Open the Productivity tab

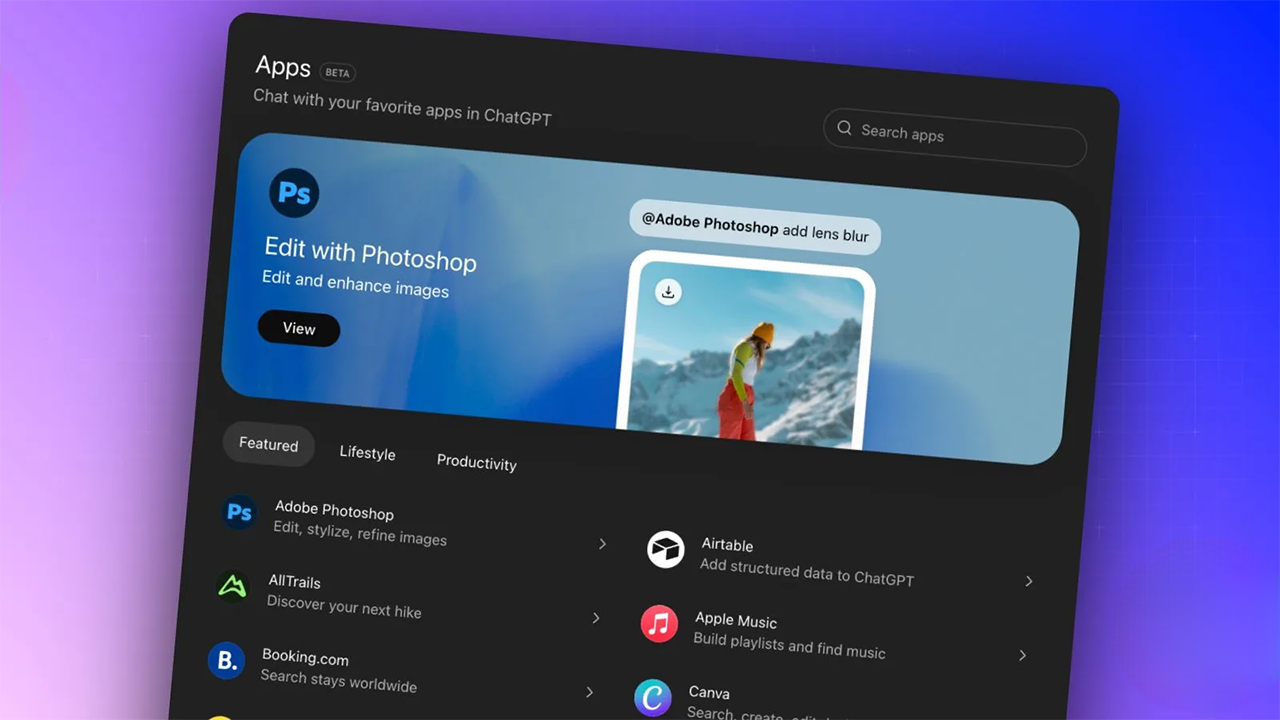[476, 463]
